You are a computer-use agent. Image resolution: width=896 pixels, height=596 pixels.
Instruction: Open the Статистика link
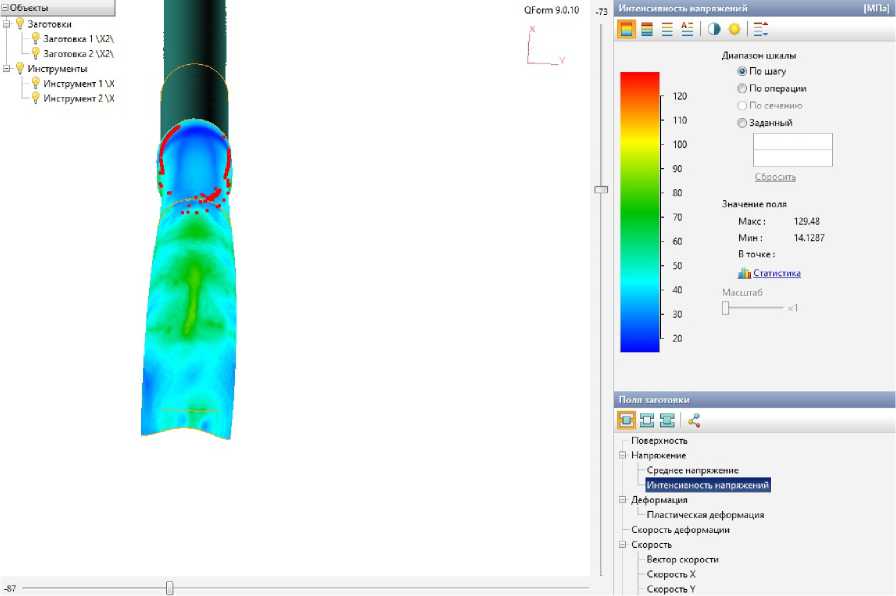[776, 273]
